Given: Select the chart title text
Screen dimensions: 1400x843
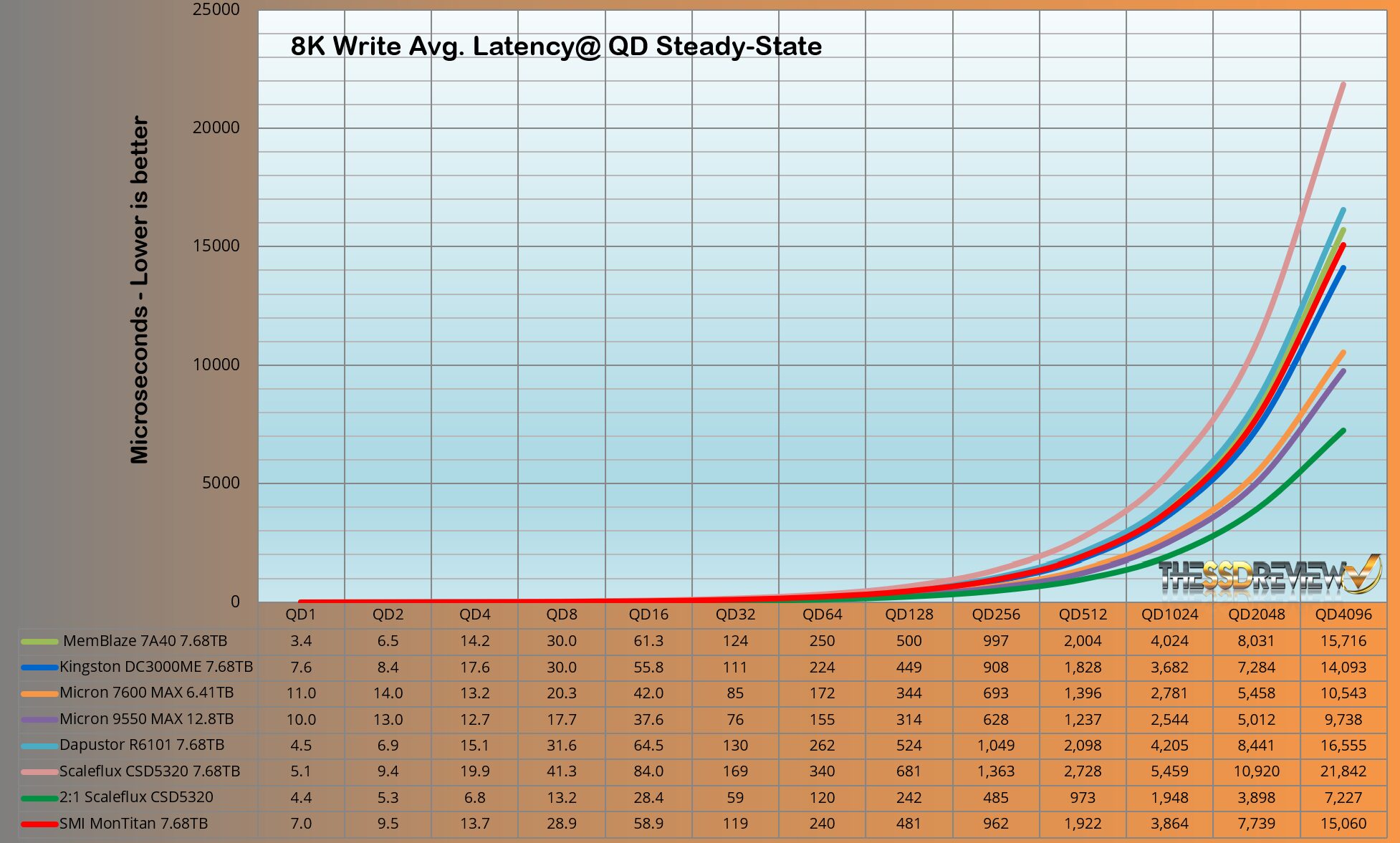Looking at the screenshot, I should tap(556, 47).
